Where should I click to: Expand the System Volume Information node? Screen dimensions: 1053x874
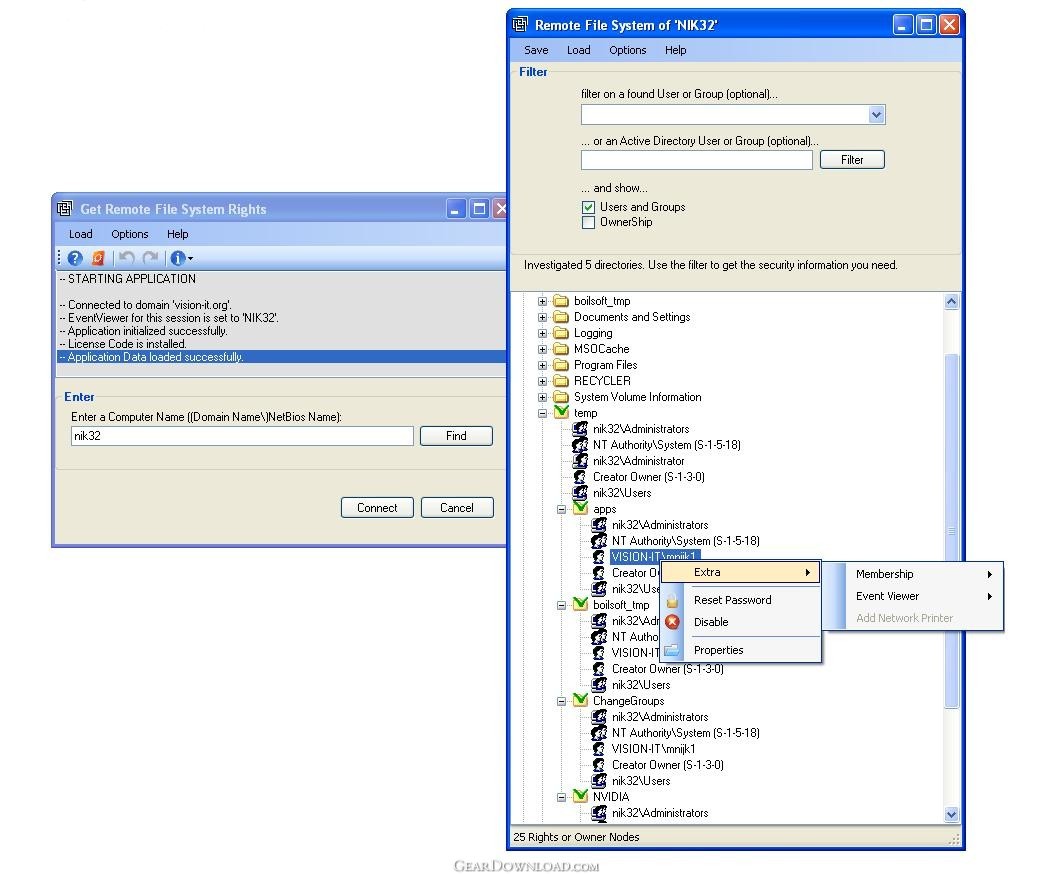543,397
